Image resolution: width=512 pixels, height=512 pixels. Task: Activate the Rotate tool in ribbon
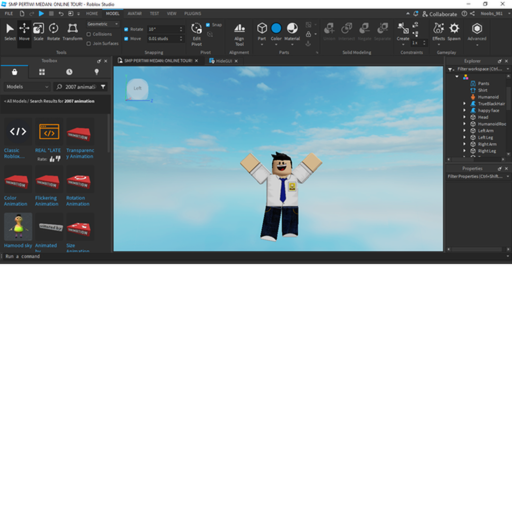point(53,32)
